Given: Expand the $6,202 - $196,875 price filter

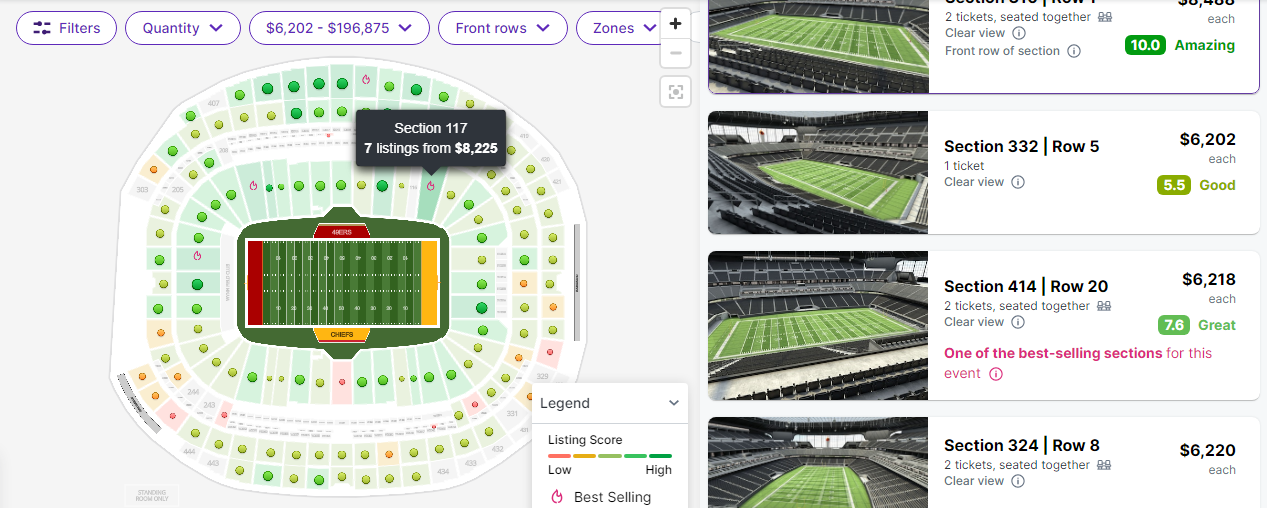Looking at the screenshot, I should (x=339, y=28).
